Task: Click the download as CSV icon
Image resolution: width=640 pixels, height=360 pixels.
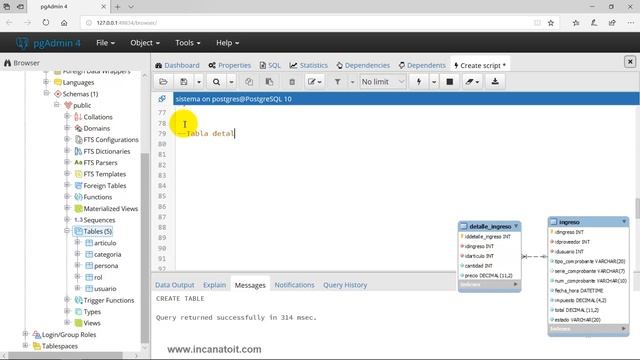Action: [495, 82]
